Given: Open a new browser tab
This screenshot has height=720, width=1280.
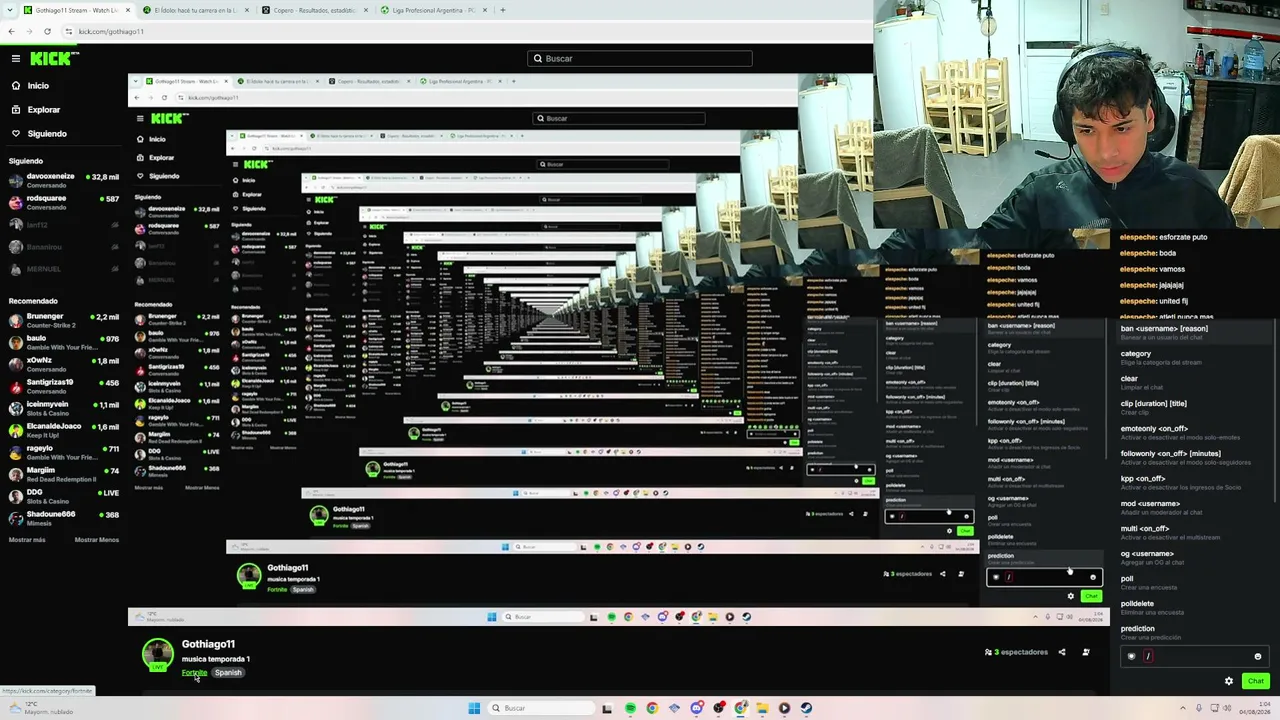Looking at the screenshot, I should [x=503, y=10].
